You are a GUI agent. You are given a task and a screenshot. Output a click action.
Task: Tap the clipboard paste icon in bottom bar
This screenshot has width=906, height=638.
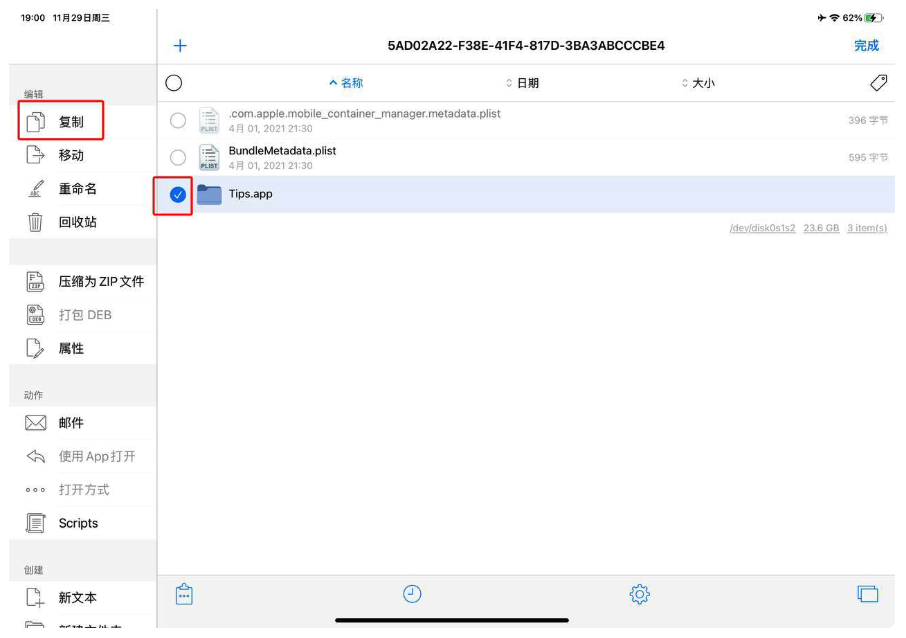coord(183,594)
